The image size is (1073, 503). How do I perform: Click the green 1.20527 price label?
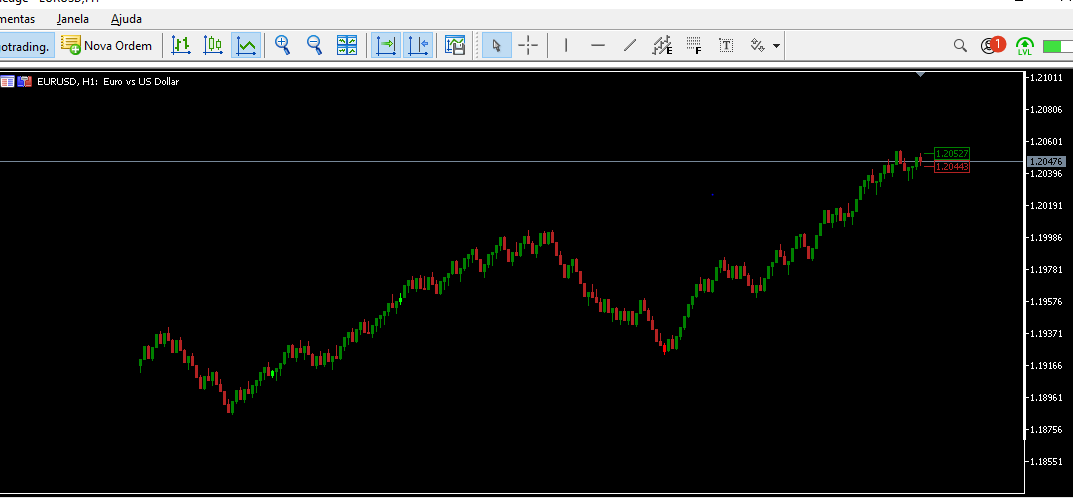952,153
